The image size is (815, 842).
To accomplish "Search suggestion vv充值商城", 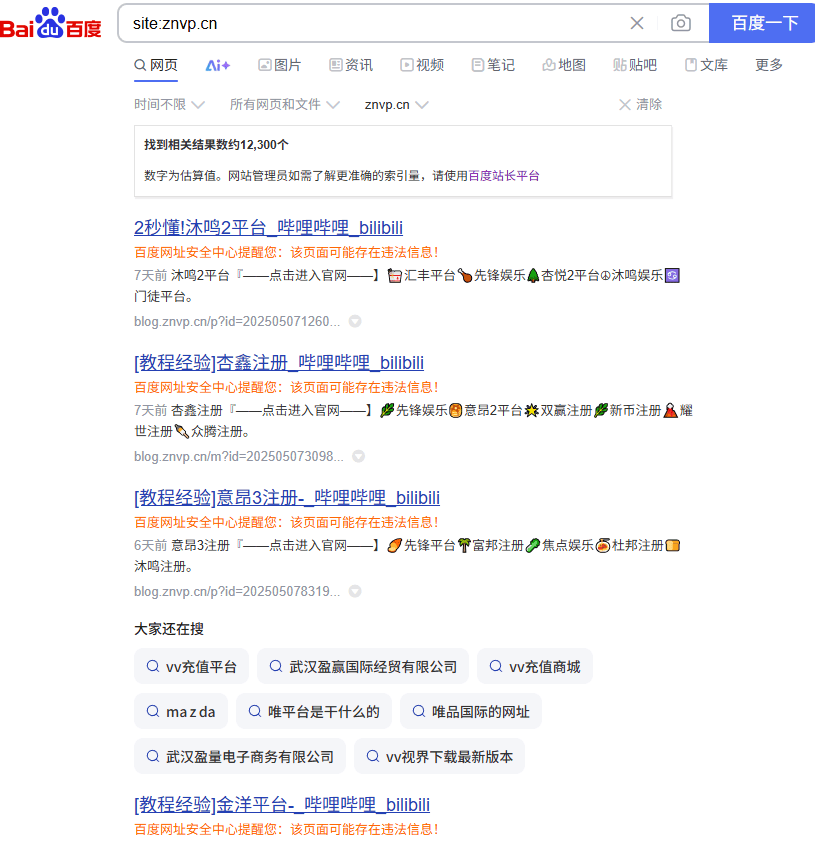I will point(535,666).
